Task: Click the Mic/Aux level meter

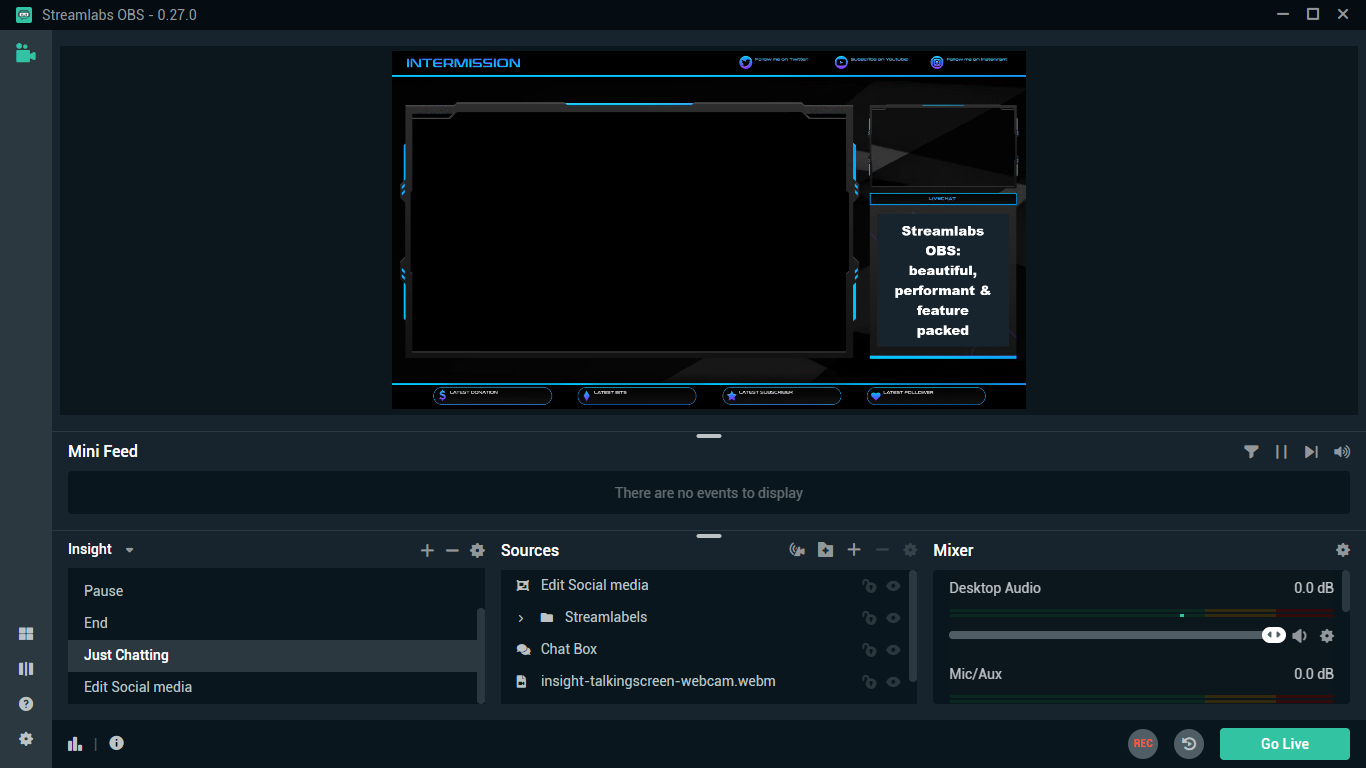Action: coord(1141,698)
